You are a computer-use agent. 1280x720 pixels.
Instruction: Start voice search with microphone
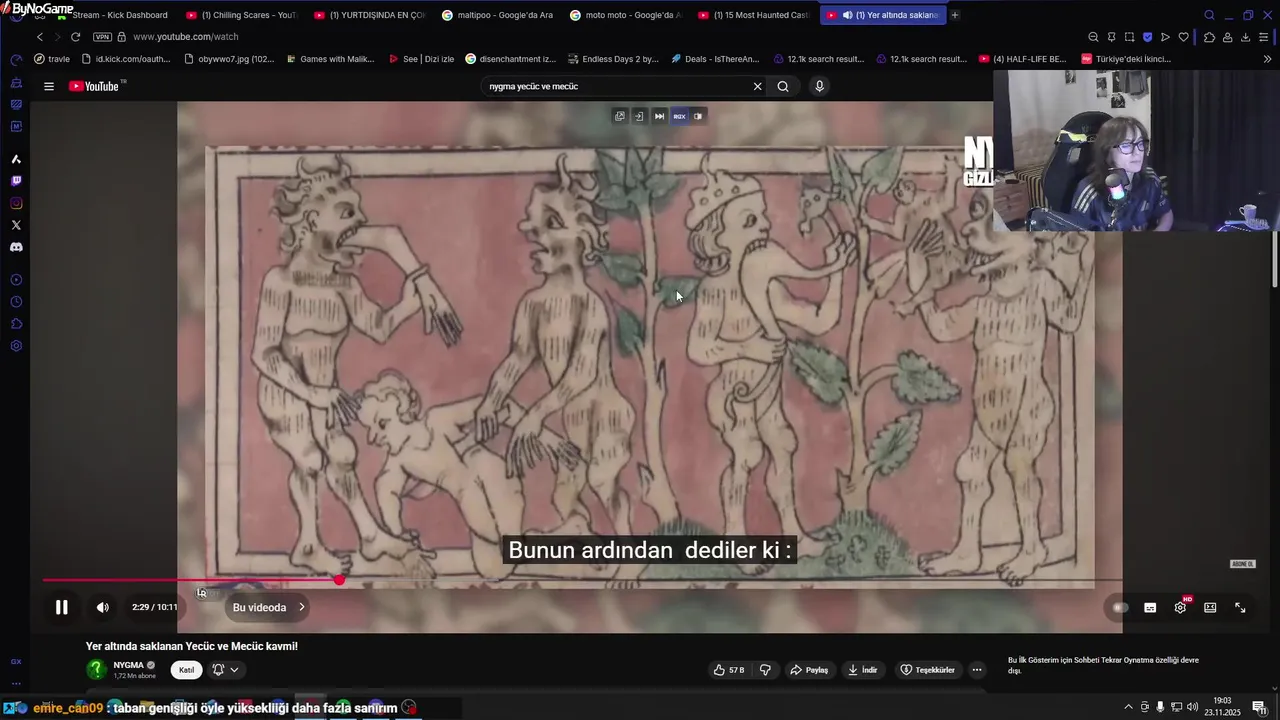[x=819, y=86]
